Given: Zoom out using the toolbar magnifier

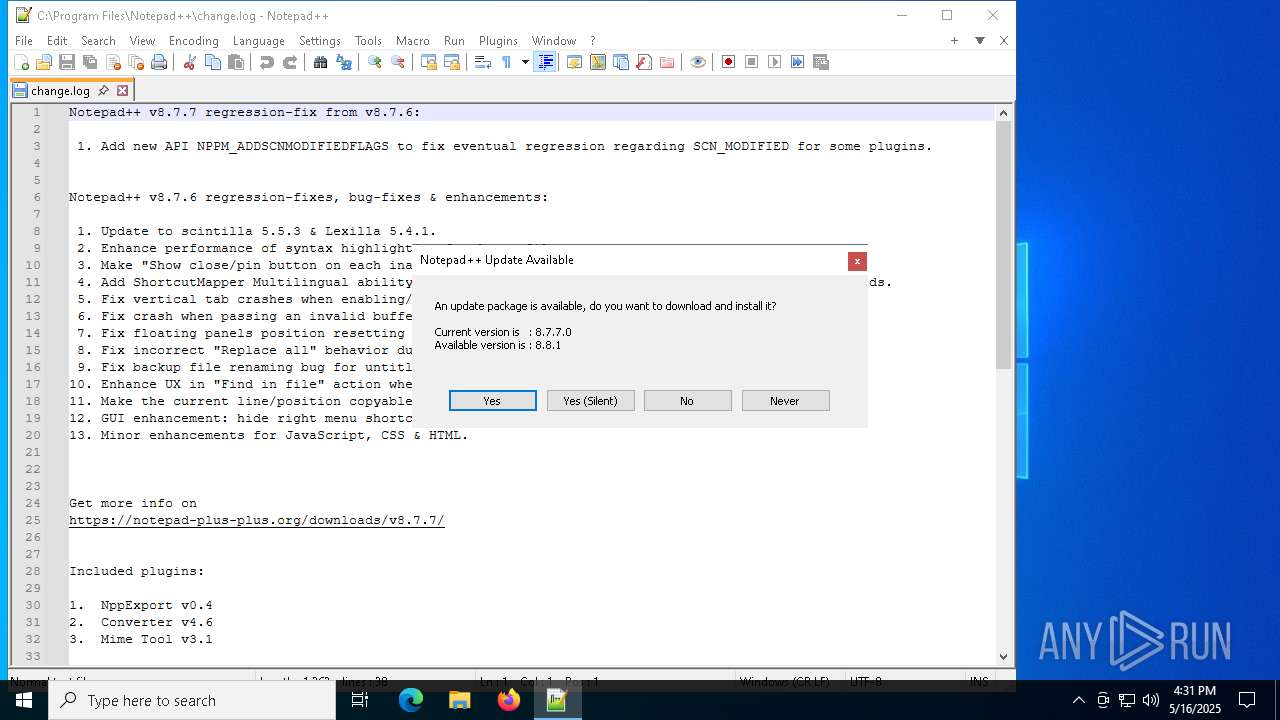Looking at the screenshot, I should click(x=398, y=62).
